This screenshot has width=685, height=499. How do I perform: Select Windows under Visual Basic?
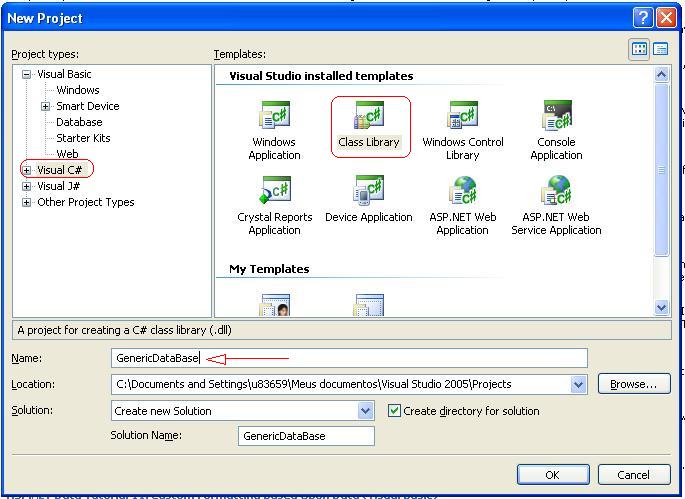pos(78,90)
